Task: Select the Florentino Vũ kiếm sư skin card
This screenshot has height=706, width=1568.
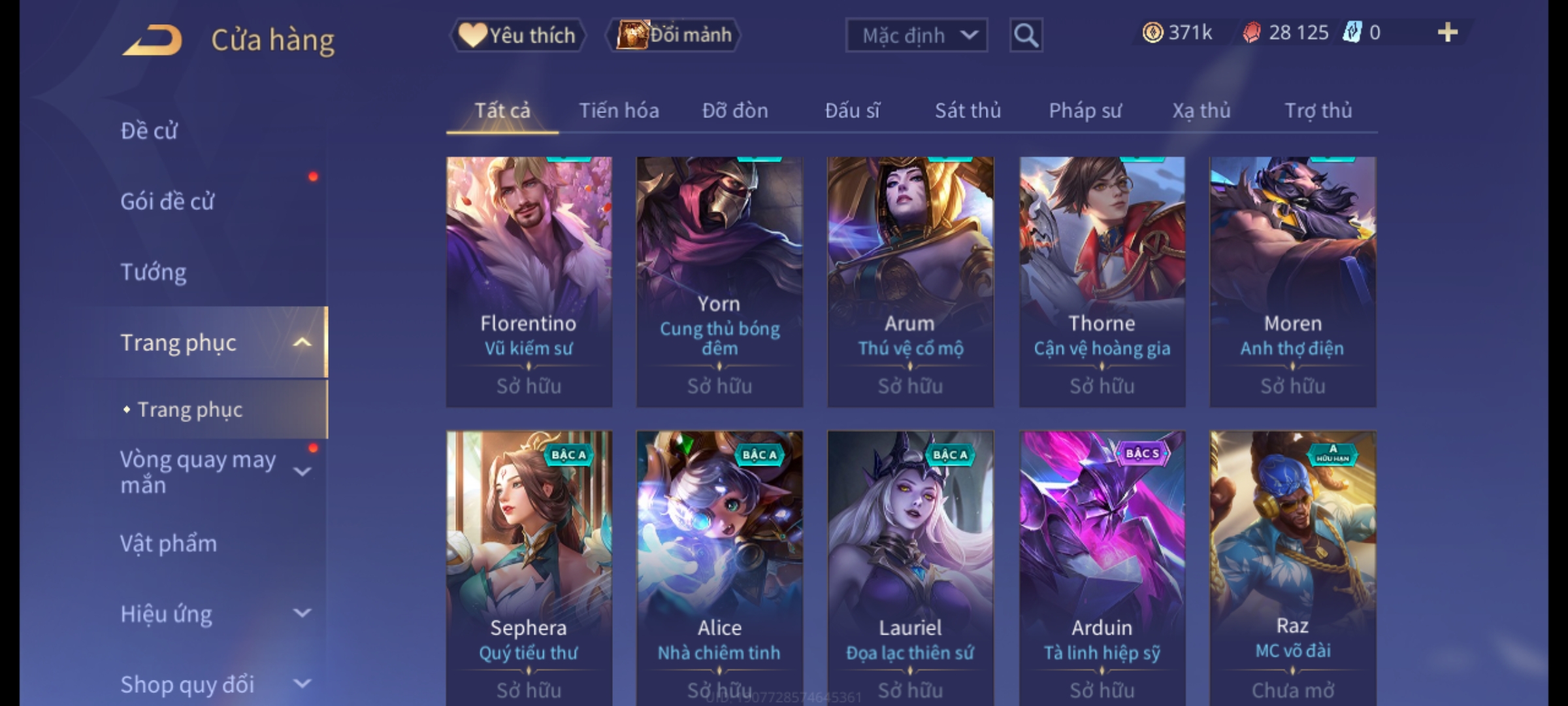Action: 529,282
